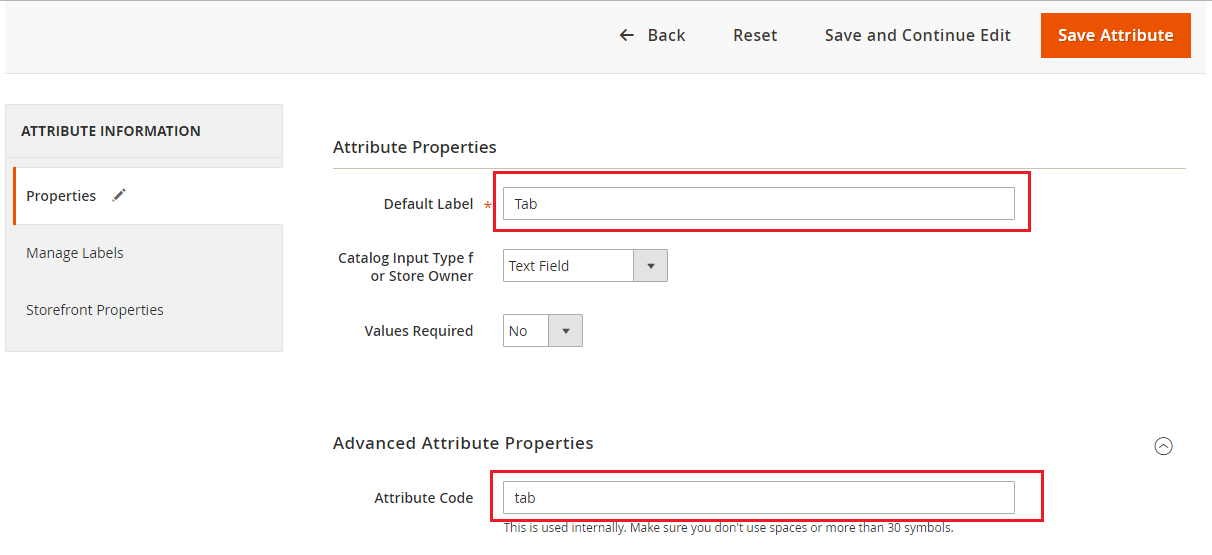Click the Values Required field label
This screenshot has width=1212, height=555.
click(x=418, y=331)
